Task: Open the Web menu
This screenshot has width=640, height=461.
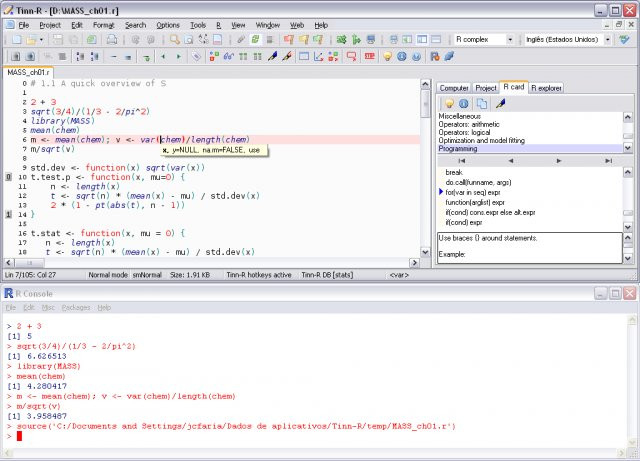Action: tap(297, 25)
